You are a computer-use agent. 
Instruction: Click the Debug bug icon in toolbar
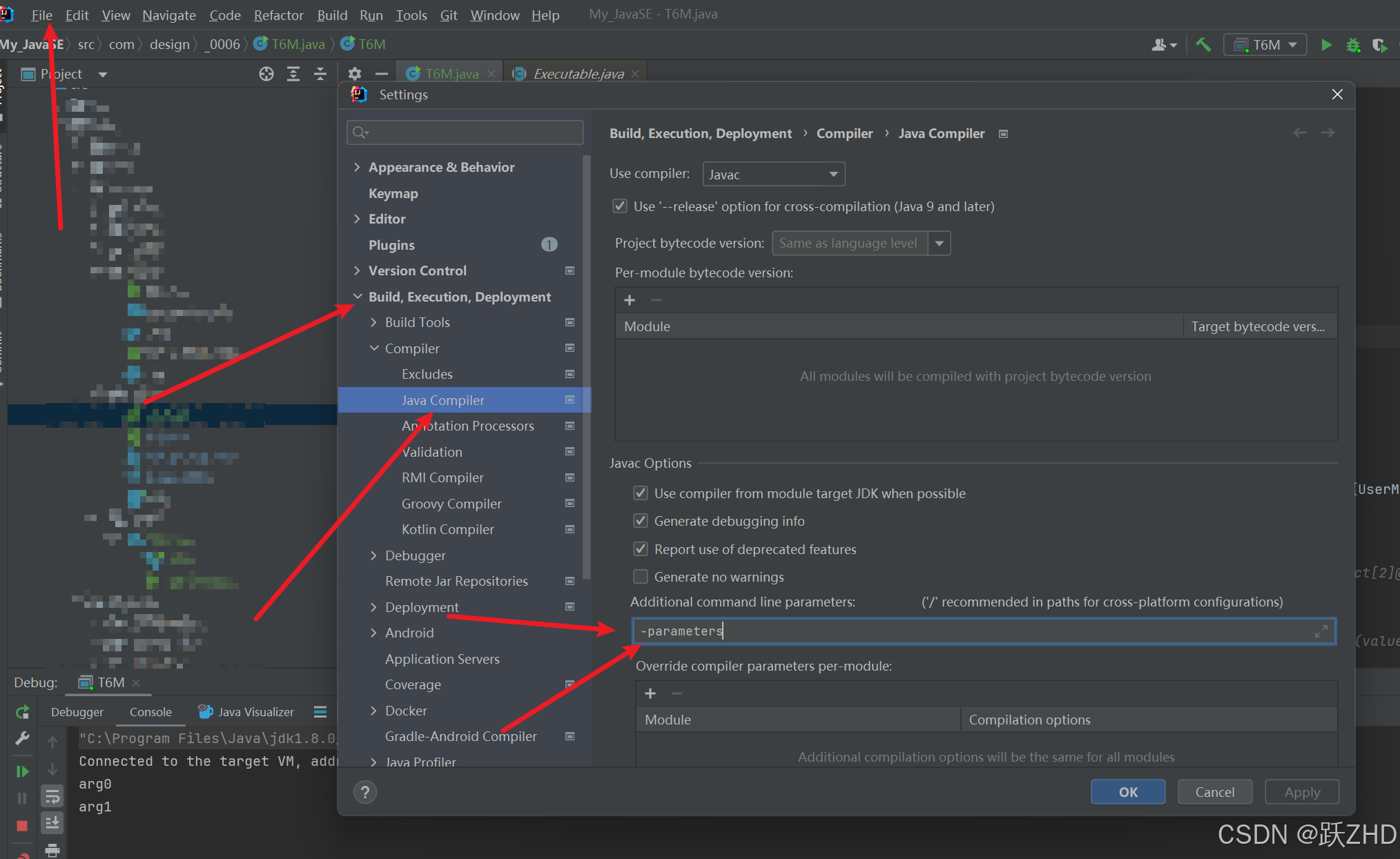pyautogui.click(x=1353, y=45)
